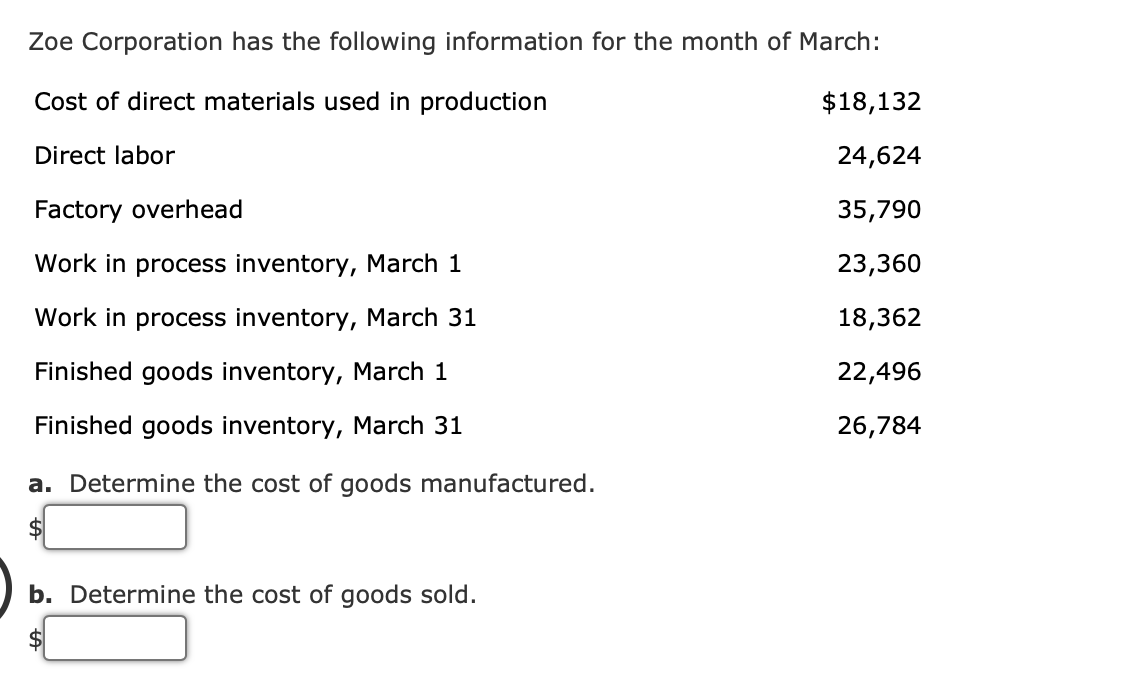Screen dimensions: 1136x690
Task: Click the answer input box under part a
Action: [115, 527]
